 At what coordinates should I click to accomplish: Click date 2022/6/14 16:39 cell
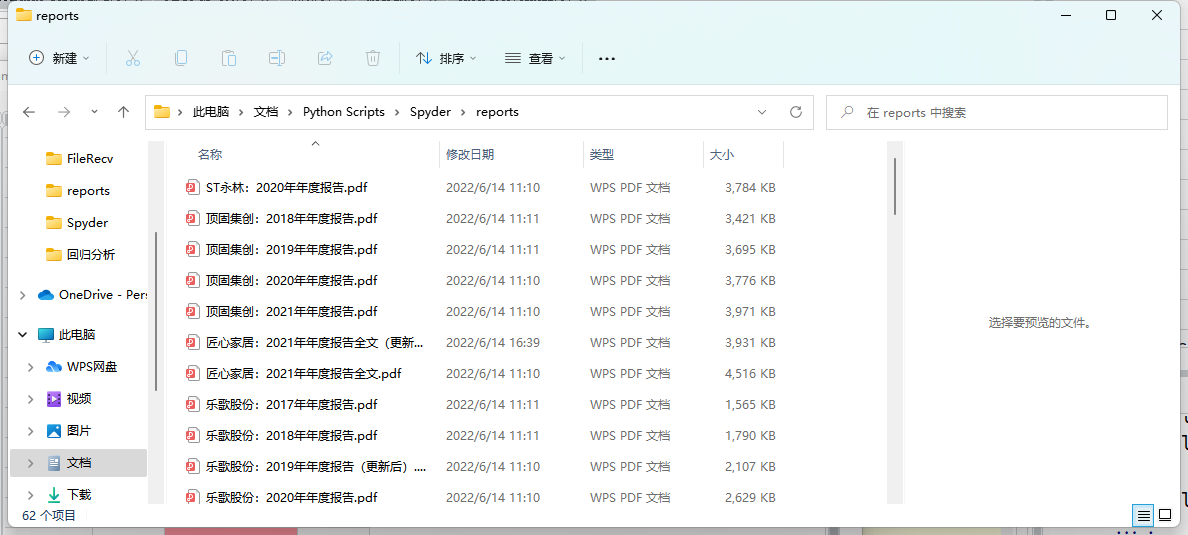pyautogui.click(x=492, y=343)
